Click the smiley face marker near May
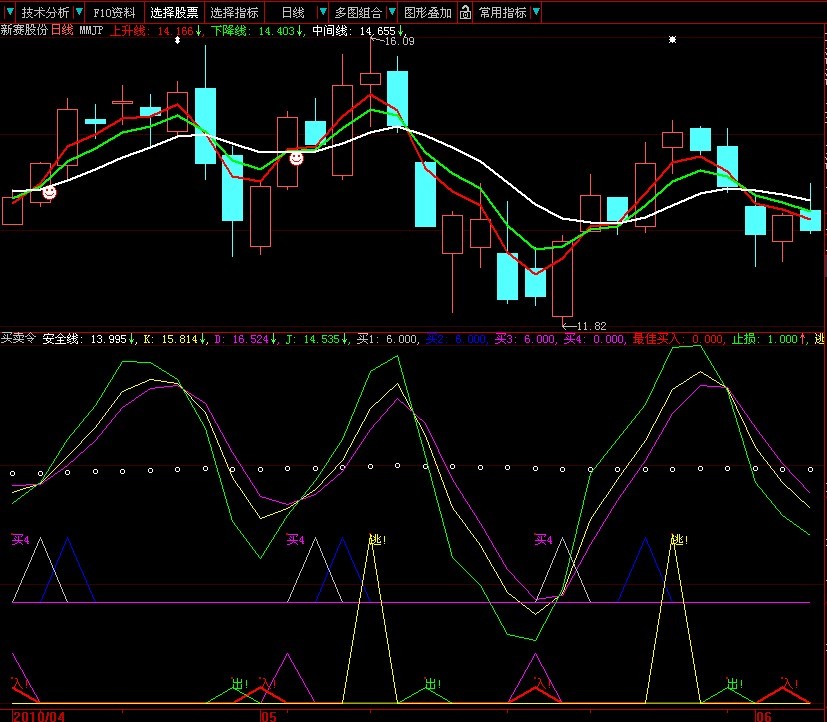Screen dimensions: 827x722 (x=296, y=158)
